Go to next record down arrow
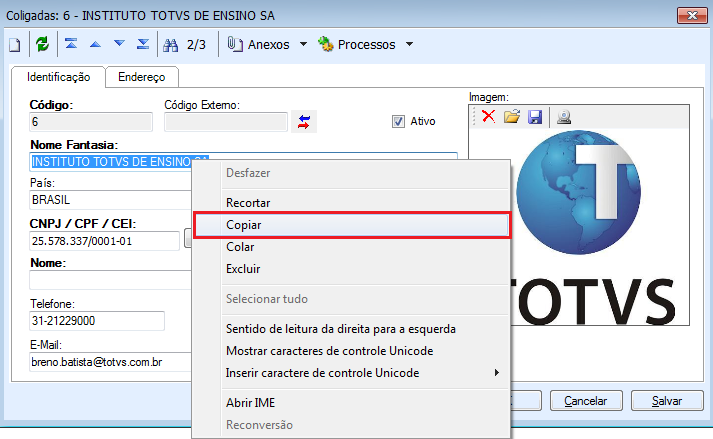Screen dimensions: 713x439 coord(119,44)
